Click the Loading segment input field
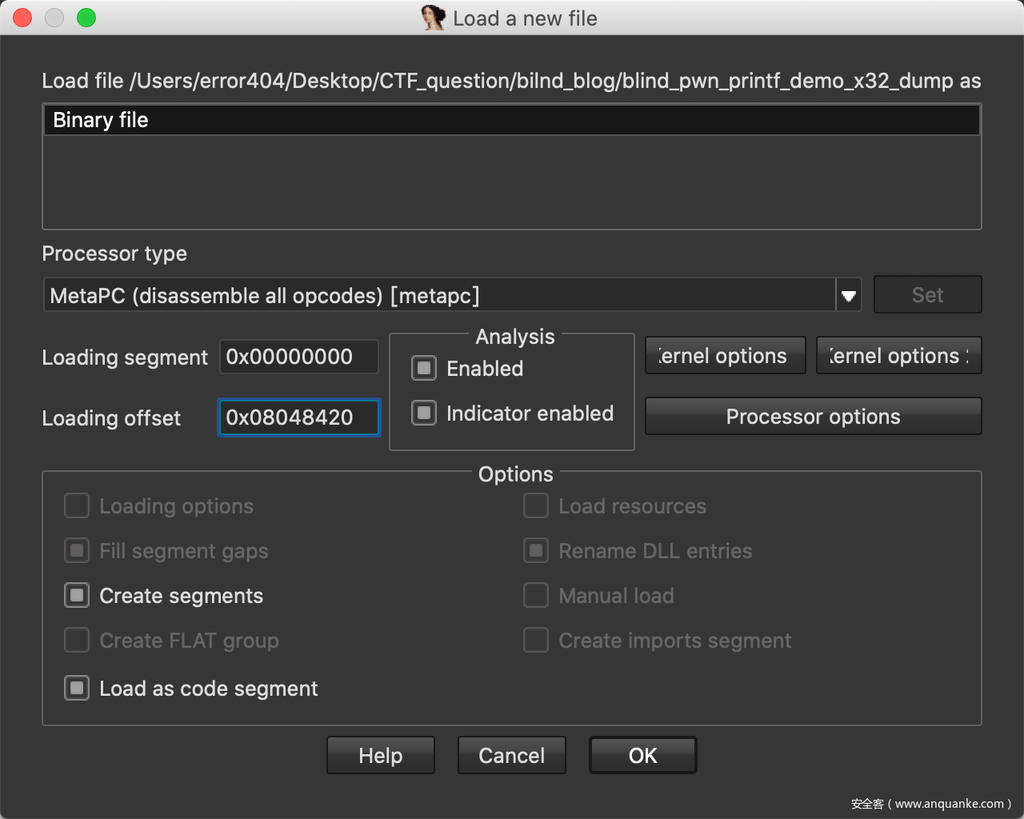The height and width of the screenshot is (819, 1024). (299, 357)
